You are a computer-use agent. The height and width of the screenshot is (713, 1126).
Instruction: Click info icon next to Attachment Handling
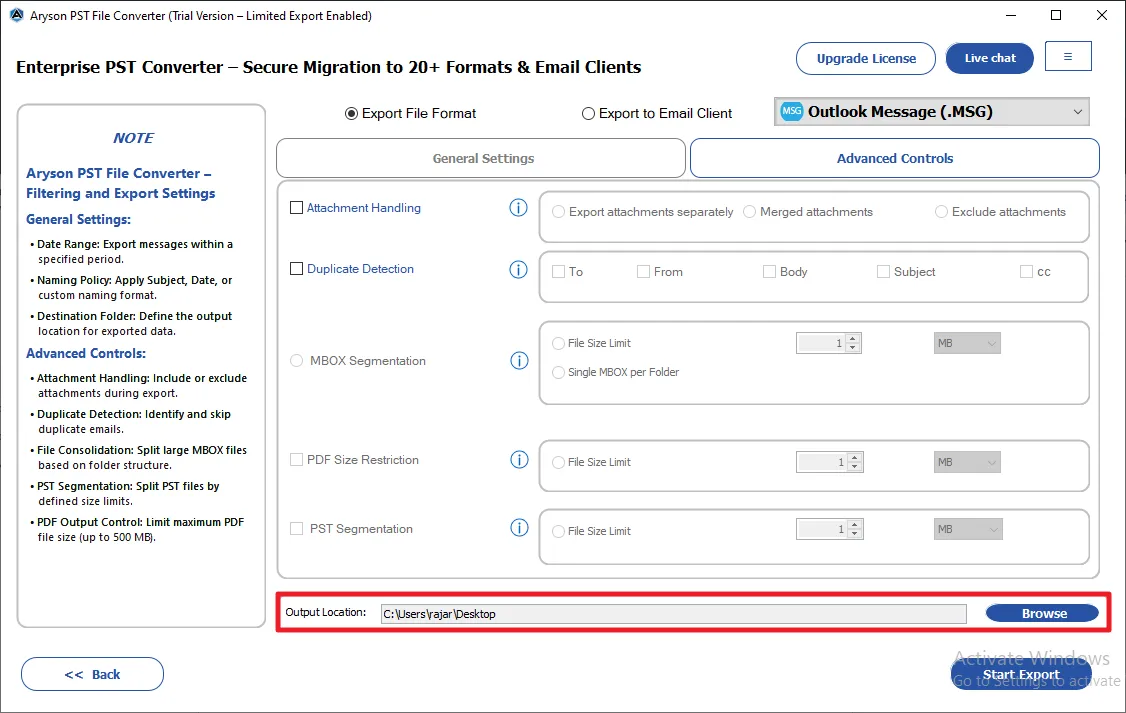[518, 208]
